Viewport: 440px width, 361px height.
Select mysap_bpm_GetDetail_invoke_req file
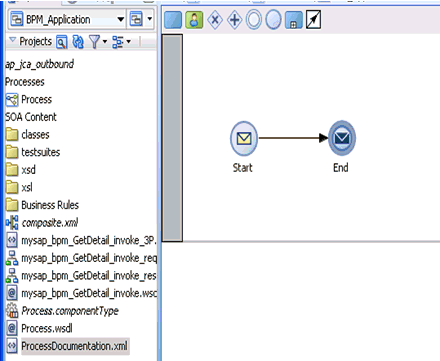tap(89, 258)
